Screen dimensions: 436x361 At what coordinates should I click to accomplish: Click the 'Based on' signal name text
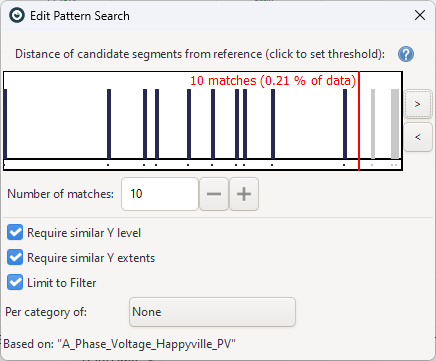click(x=146, y=344)
